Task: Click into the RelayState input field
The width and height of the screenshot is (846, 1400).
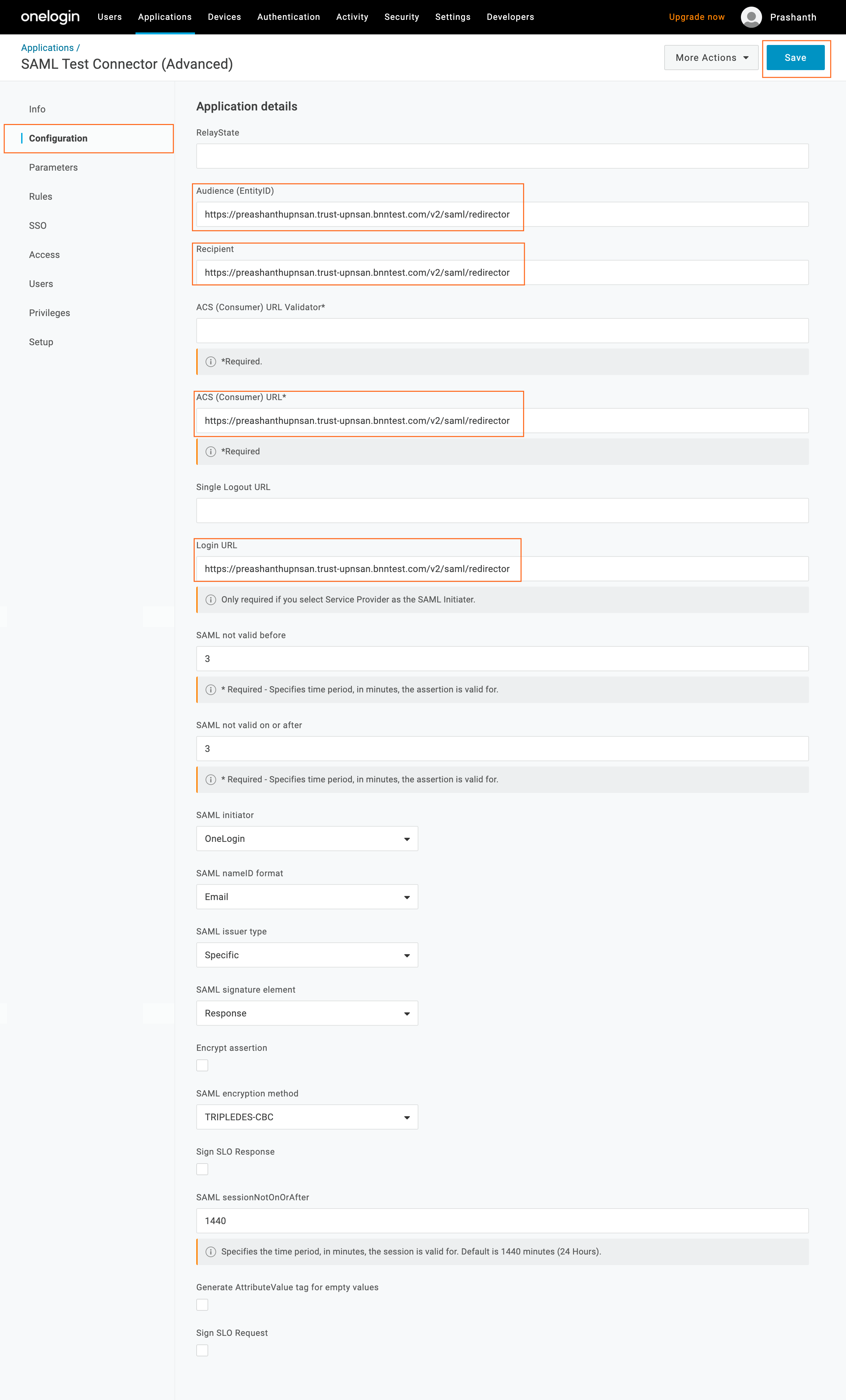Action: [502, 156]
